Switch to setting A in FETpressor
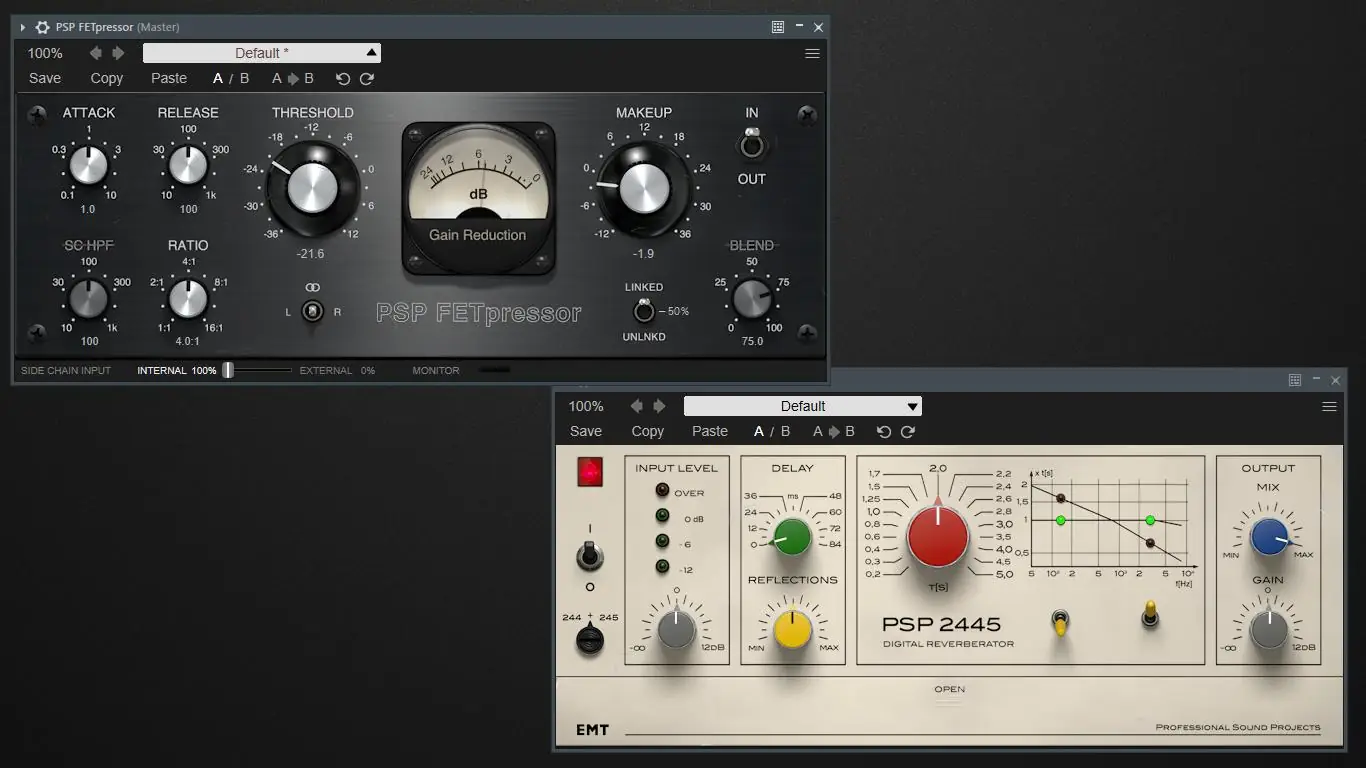 (x=218, y=78)
